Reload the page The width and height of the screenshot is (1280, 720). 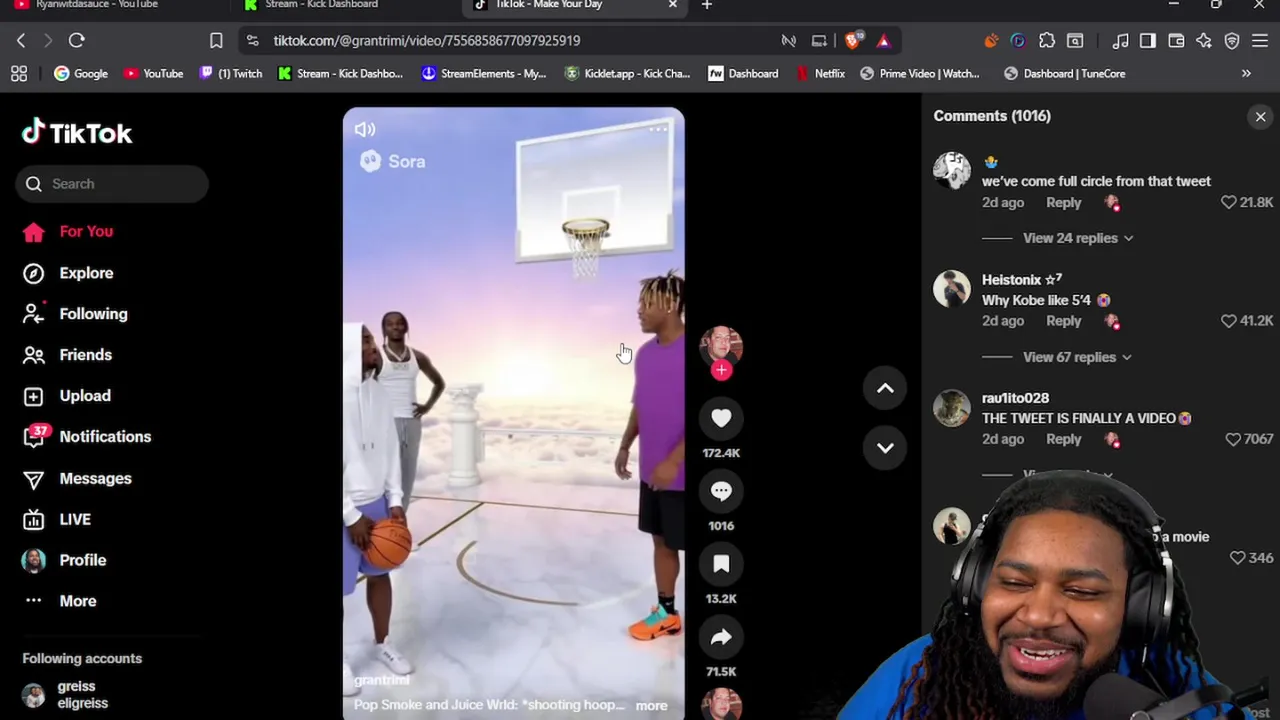tap(76, 41)
